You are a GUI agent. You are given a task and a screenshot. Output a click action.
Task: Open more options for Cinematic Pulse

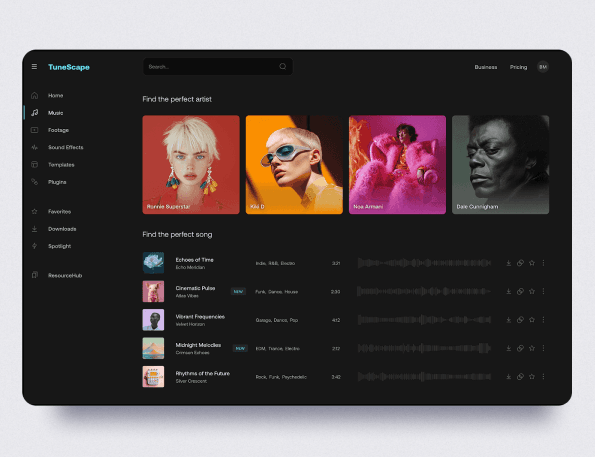point(543,291)
